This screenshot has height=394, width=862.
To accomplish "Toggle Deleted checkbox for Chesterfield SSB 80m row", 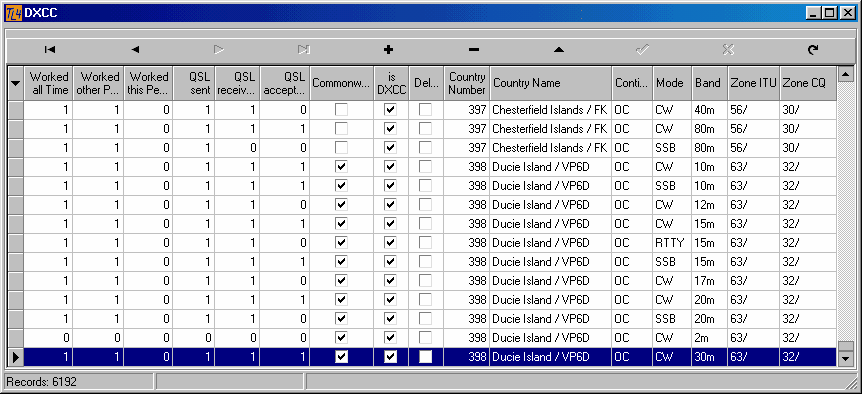I will (x=426, y=148).
